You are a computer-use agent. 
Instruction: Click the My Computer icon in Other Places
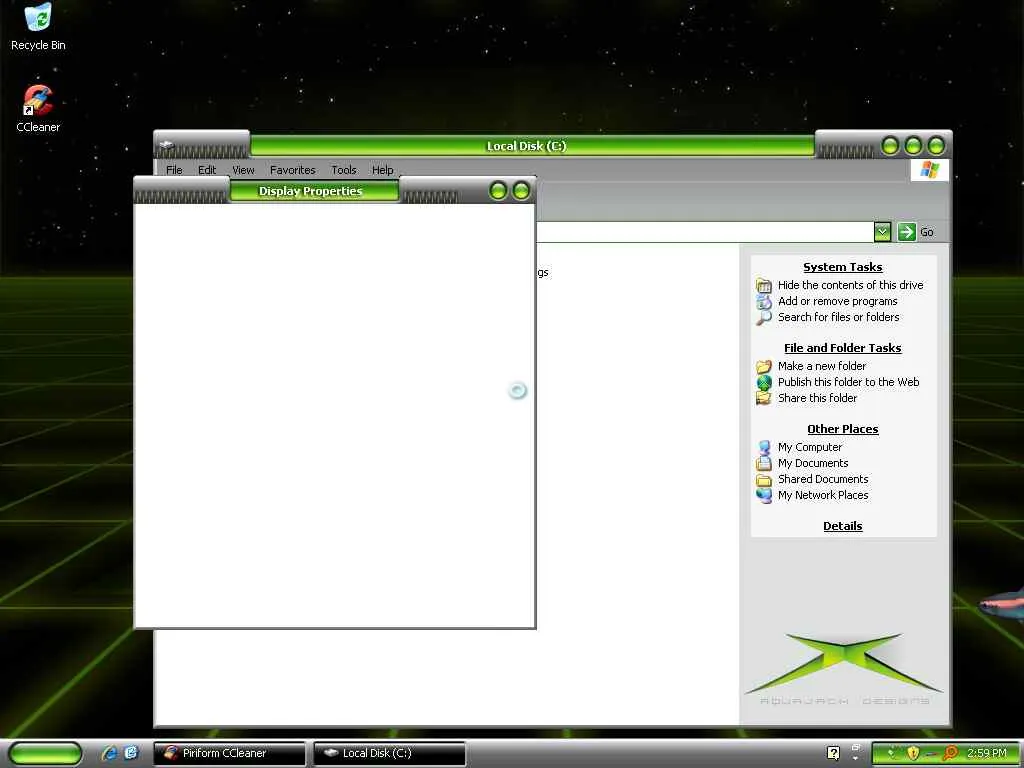tap(763, 447)
